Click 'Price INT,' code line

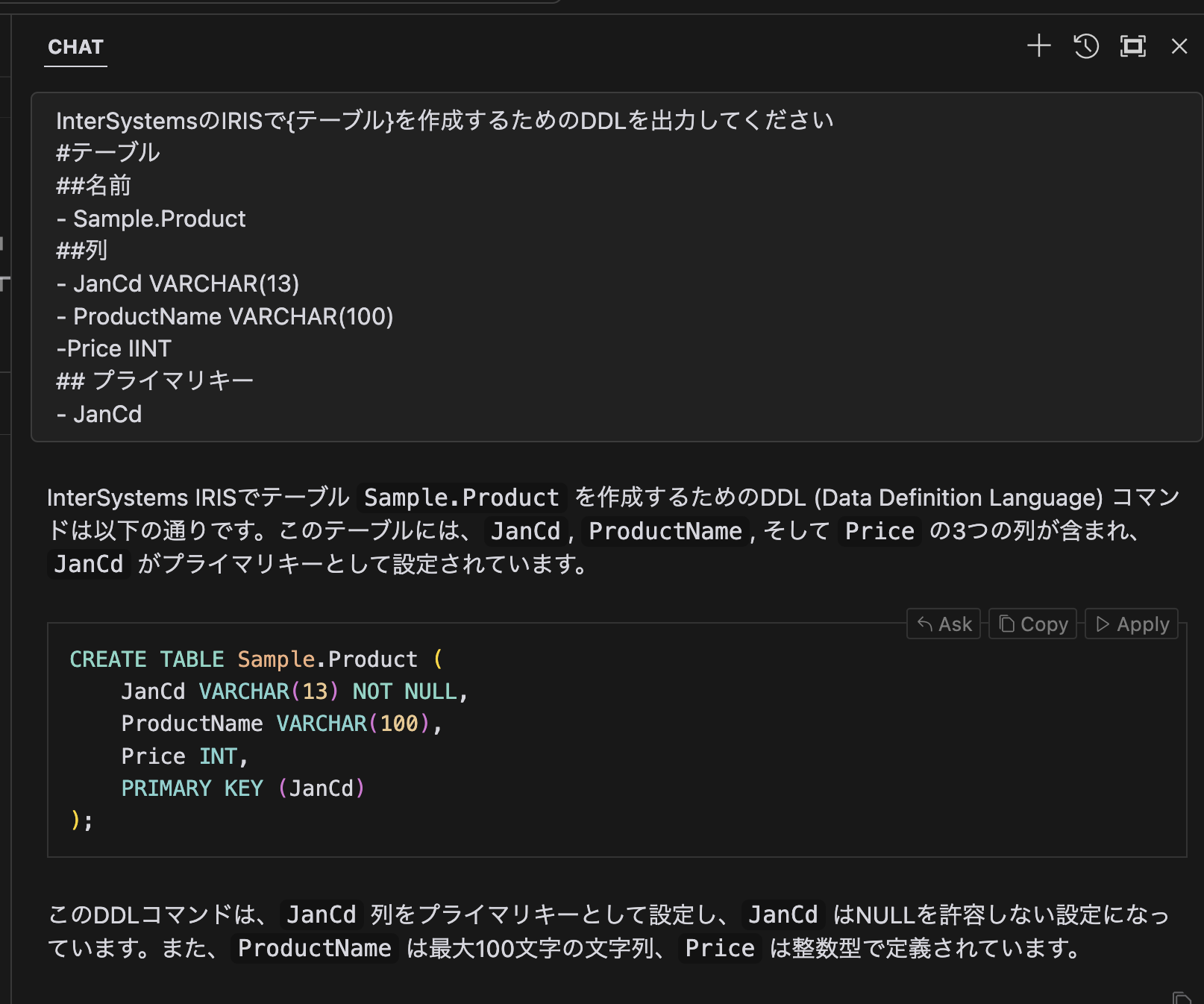point(184,756)
